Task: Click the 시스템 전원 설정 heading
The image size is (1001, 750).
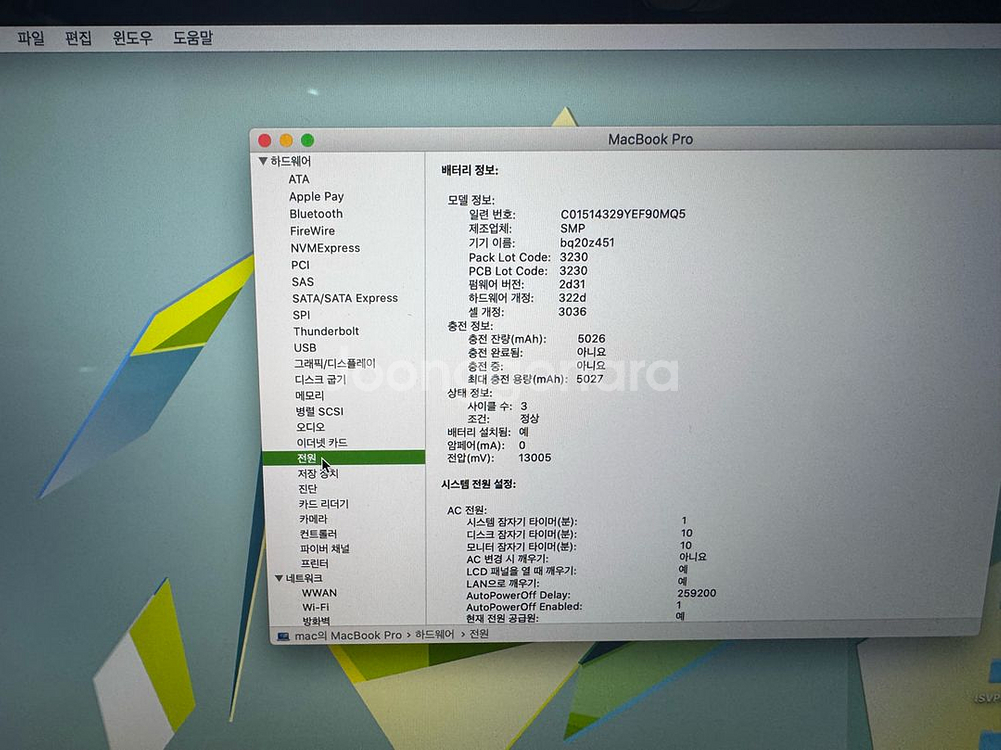Action: tap(479, 484)
